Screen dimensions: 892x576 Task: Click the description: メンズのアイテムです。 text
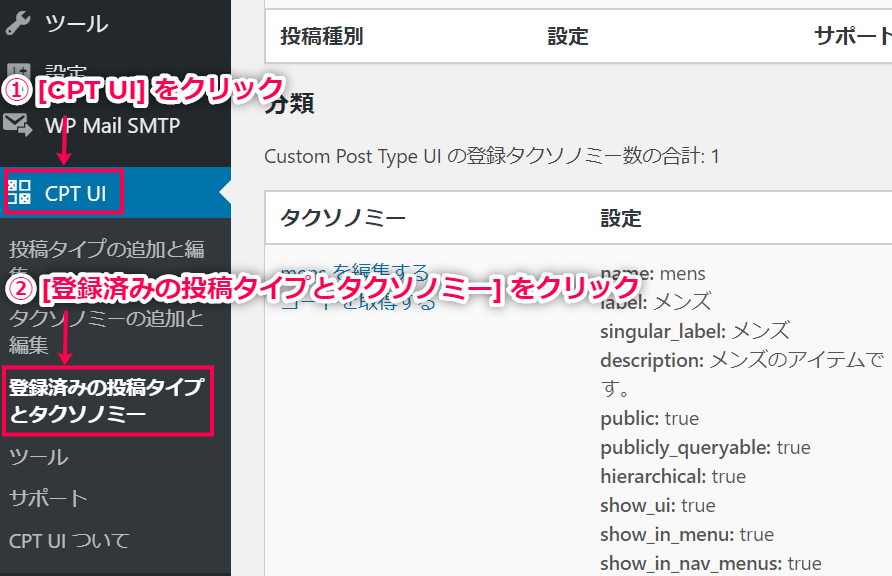click(742, 374)
